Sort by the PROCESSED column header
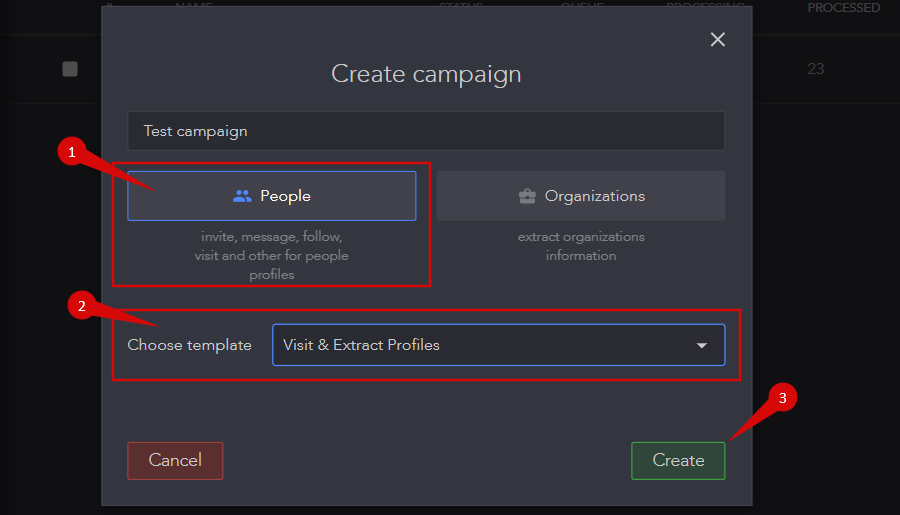The width and height of the screenshot is (900, 515). coord(843,8)
